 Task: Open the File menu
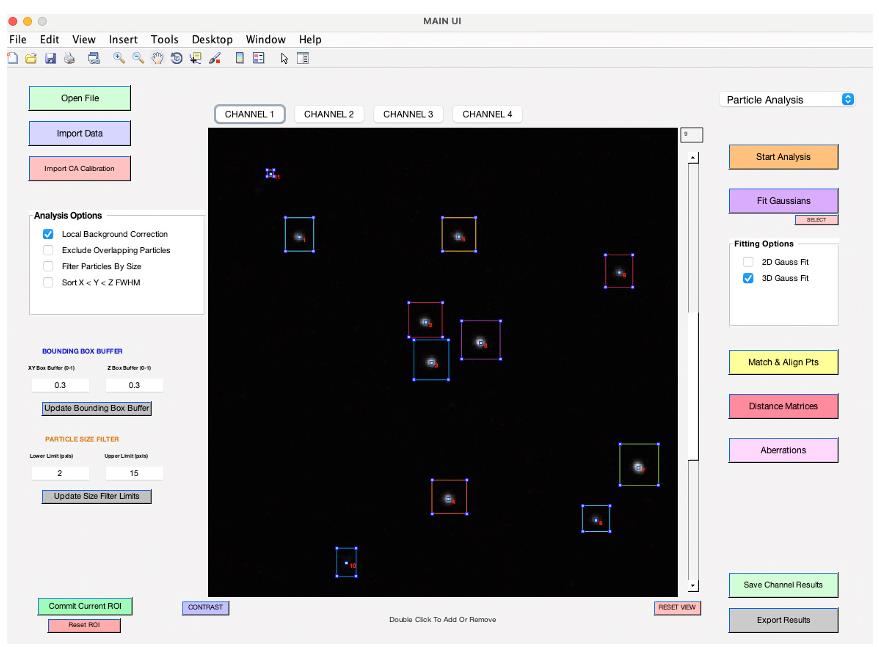(x=18, y=39)
